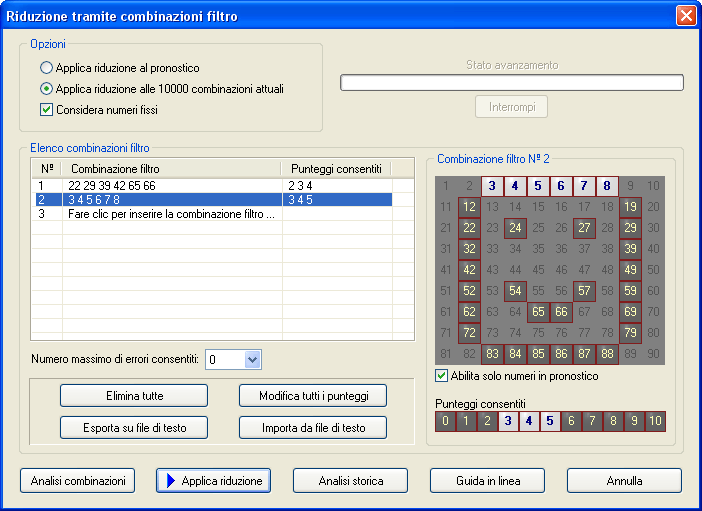
Task: Open the 'Numero massimo di errori' dropdown
Action: point(251,359)
